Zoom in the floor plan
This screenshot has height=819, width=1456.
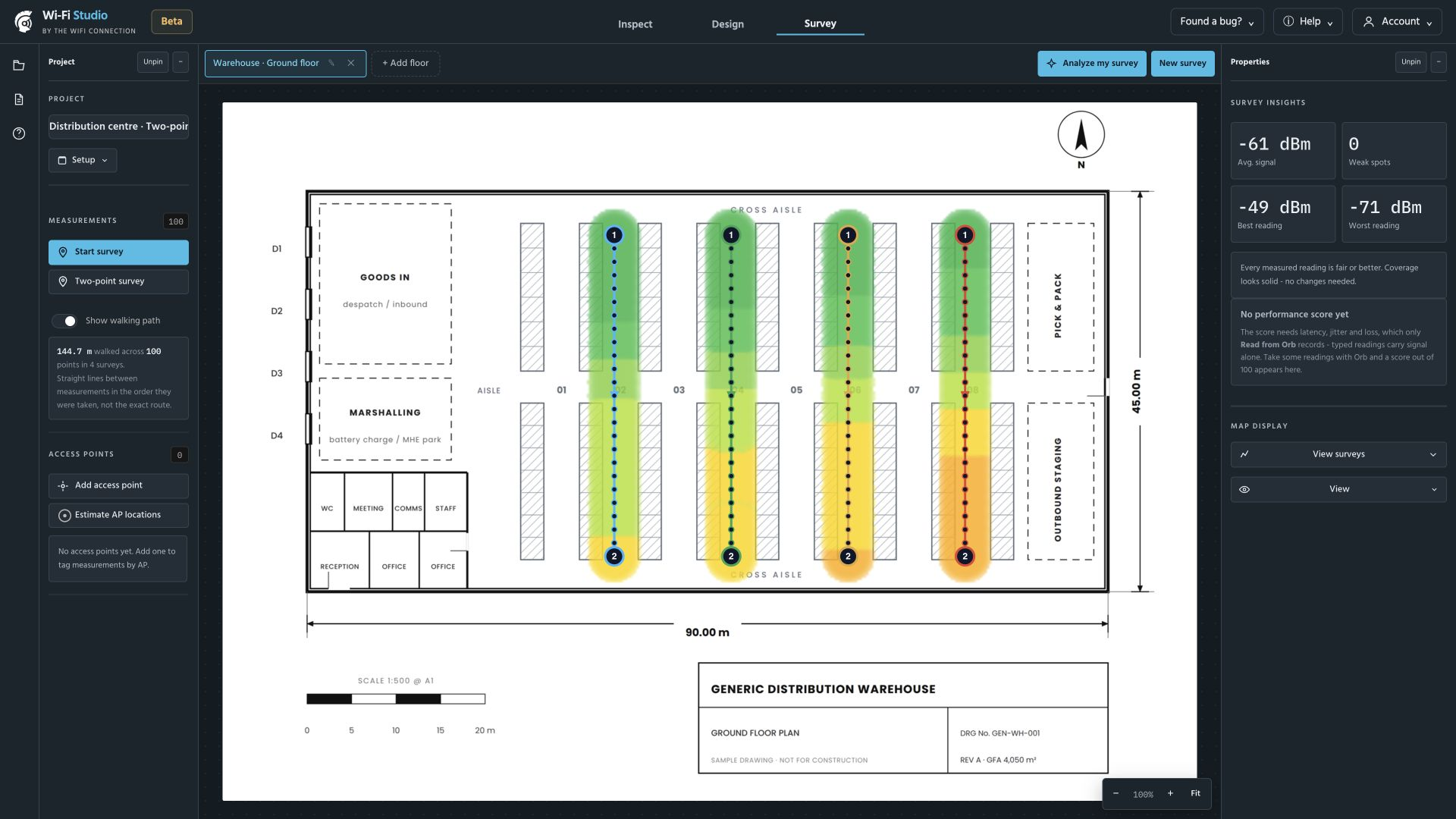point(1170,793)
